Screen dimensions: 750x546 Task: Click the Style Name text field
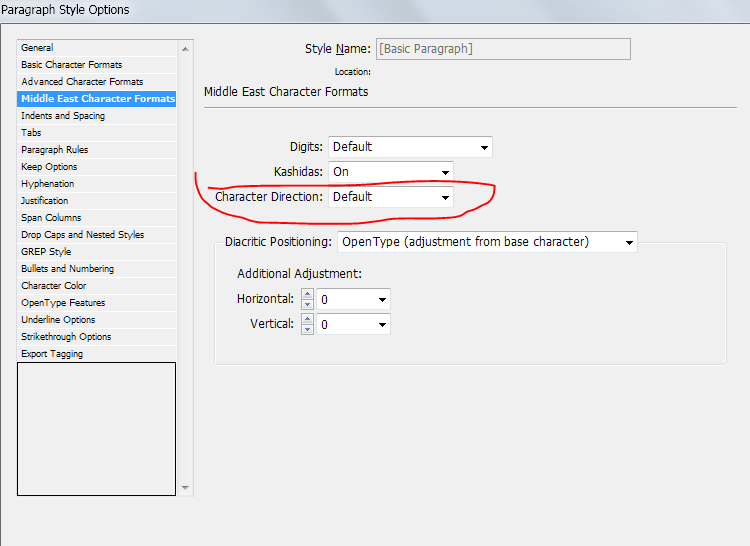(x=503, y=49)
